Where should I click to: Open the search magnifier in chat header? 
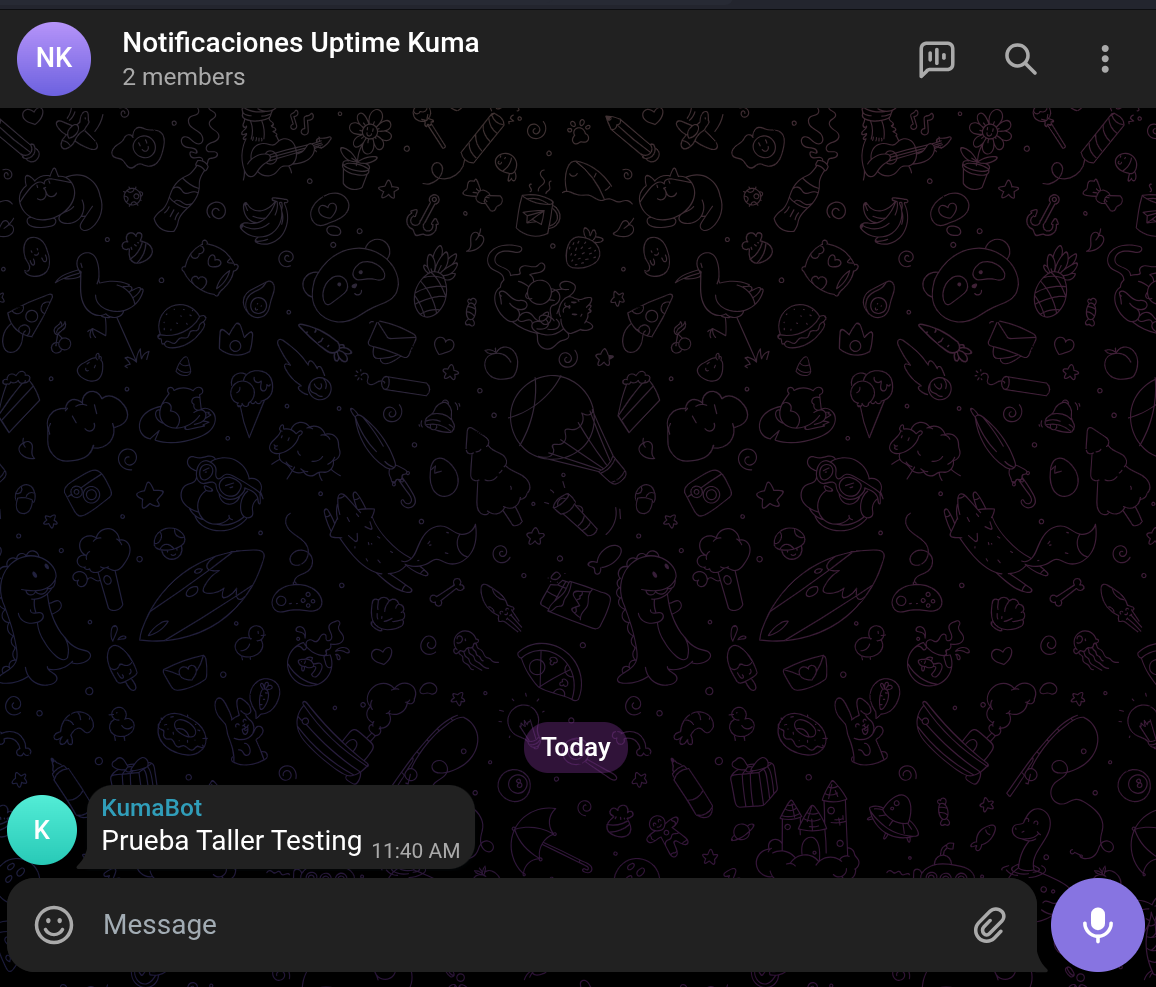pyautogui.click(x=1020, y=59)
